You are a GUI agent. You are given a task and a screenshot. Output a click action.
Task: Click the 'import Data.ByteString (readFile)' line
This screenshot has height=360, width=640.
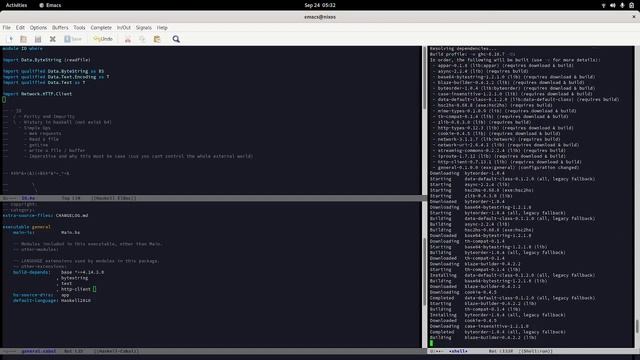[x=47, y=60]
